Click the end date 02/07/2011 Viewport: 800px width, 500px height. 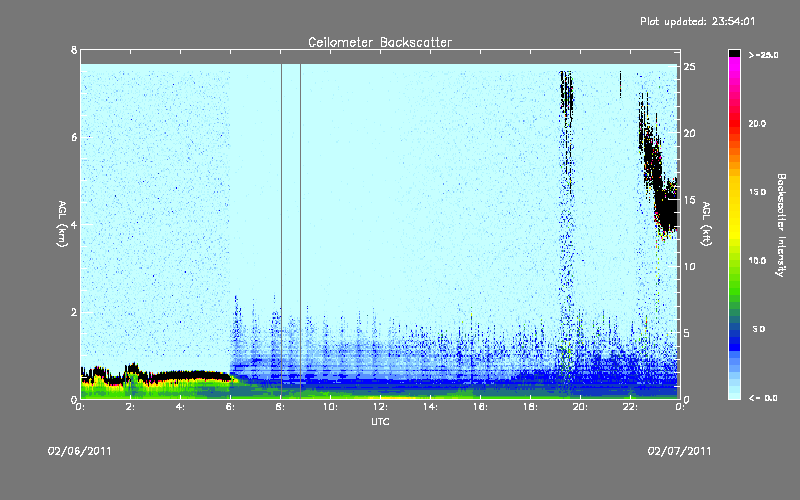pyautogui.click(x=679, y=451)
